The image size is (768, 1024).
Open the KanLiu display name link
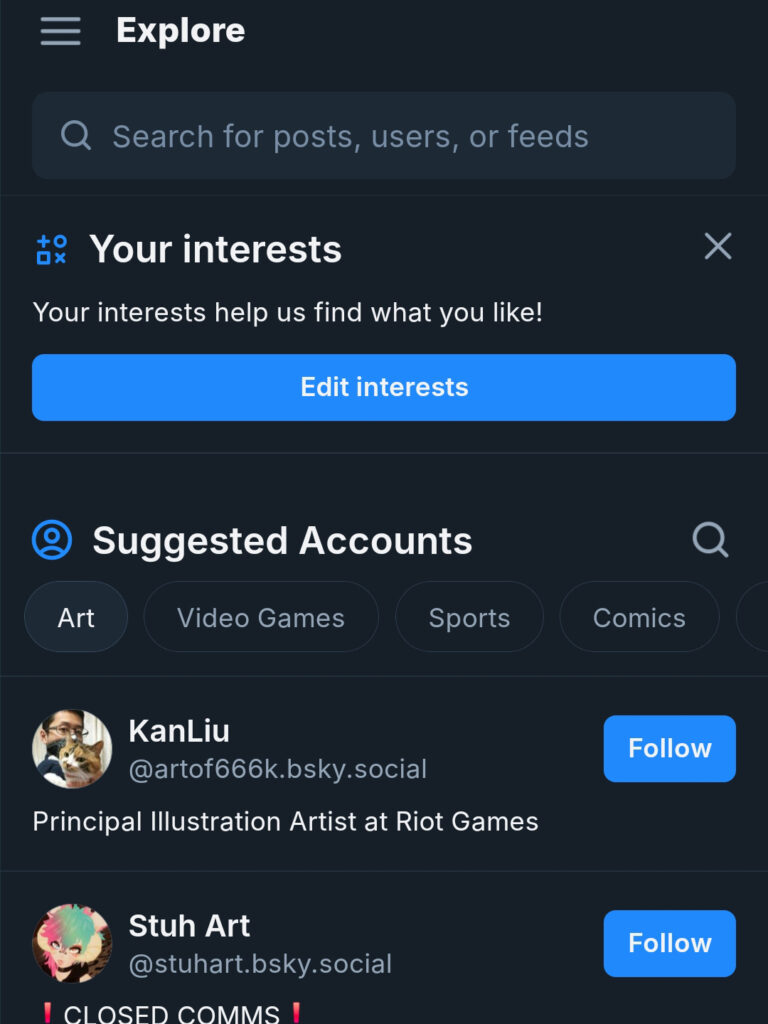(x=179, y=731)
